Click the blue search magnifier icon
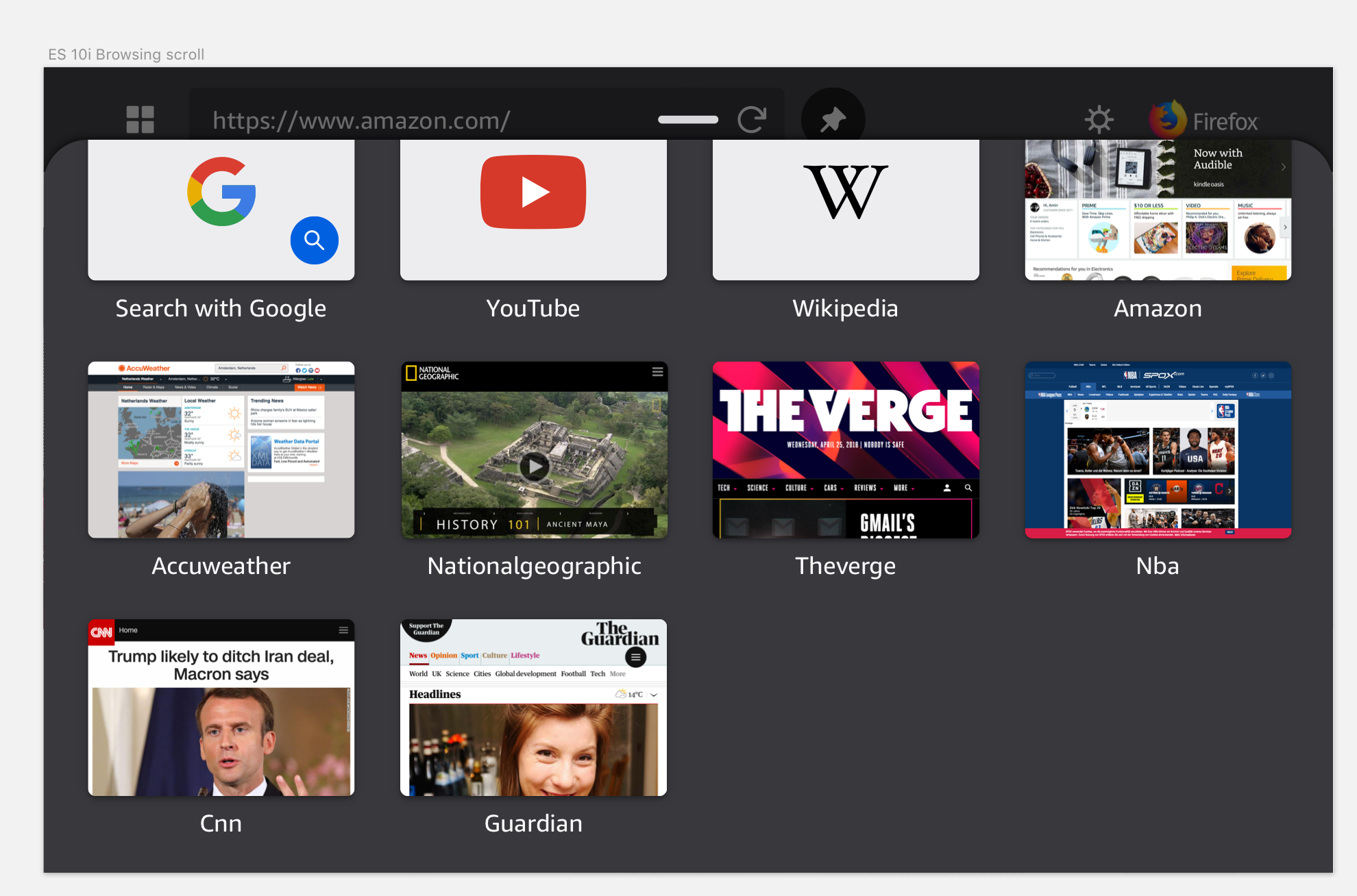The height and width of the screenshot is (896, 1357). pos(314,240)
